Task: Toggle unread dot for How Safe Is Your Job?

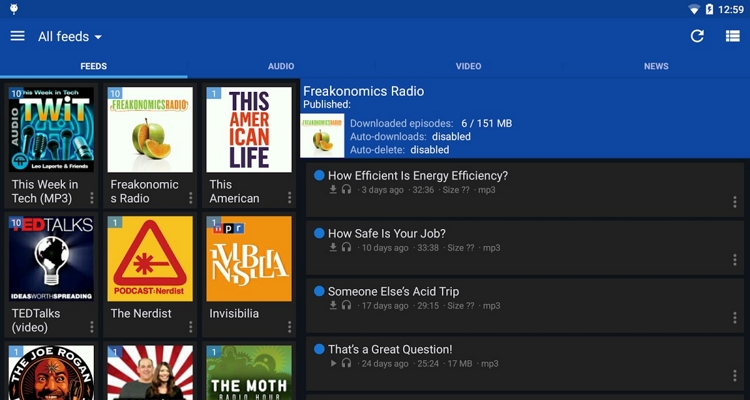Action: click(319, 233)
